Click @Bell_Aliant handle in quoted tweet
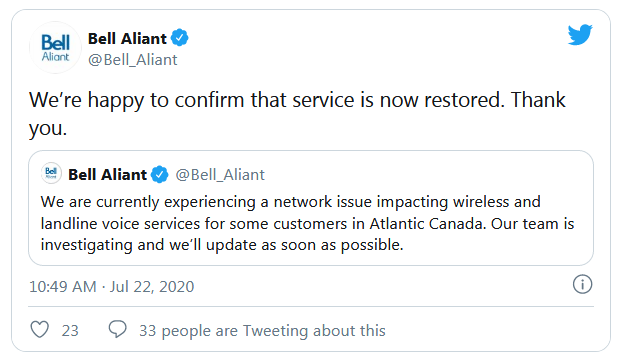621x361 pixels. point(220,175)
